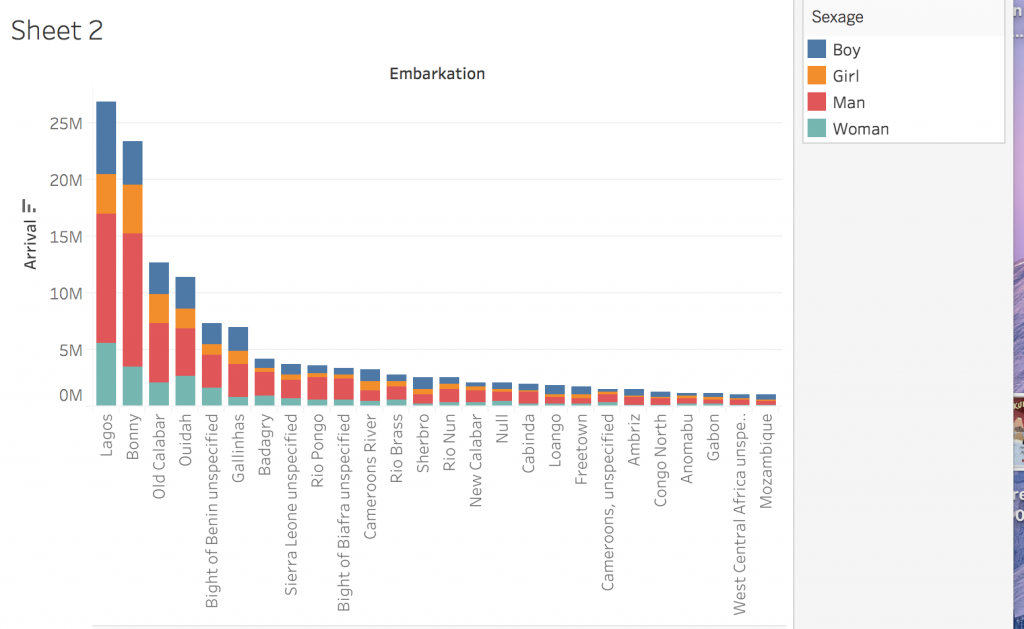The width and height of the screenshot is (1024, 629).
Task: Select red Man segment of Lagos bar
Action: click(106, 278)
